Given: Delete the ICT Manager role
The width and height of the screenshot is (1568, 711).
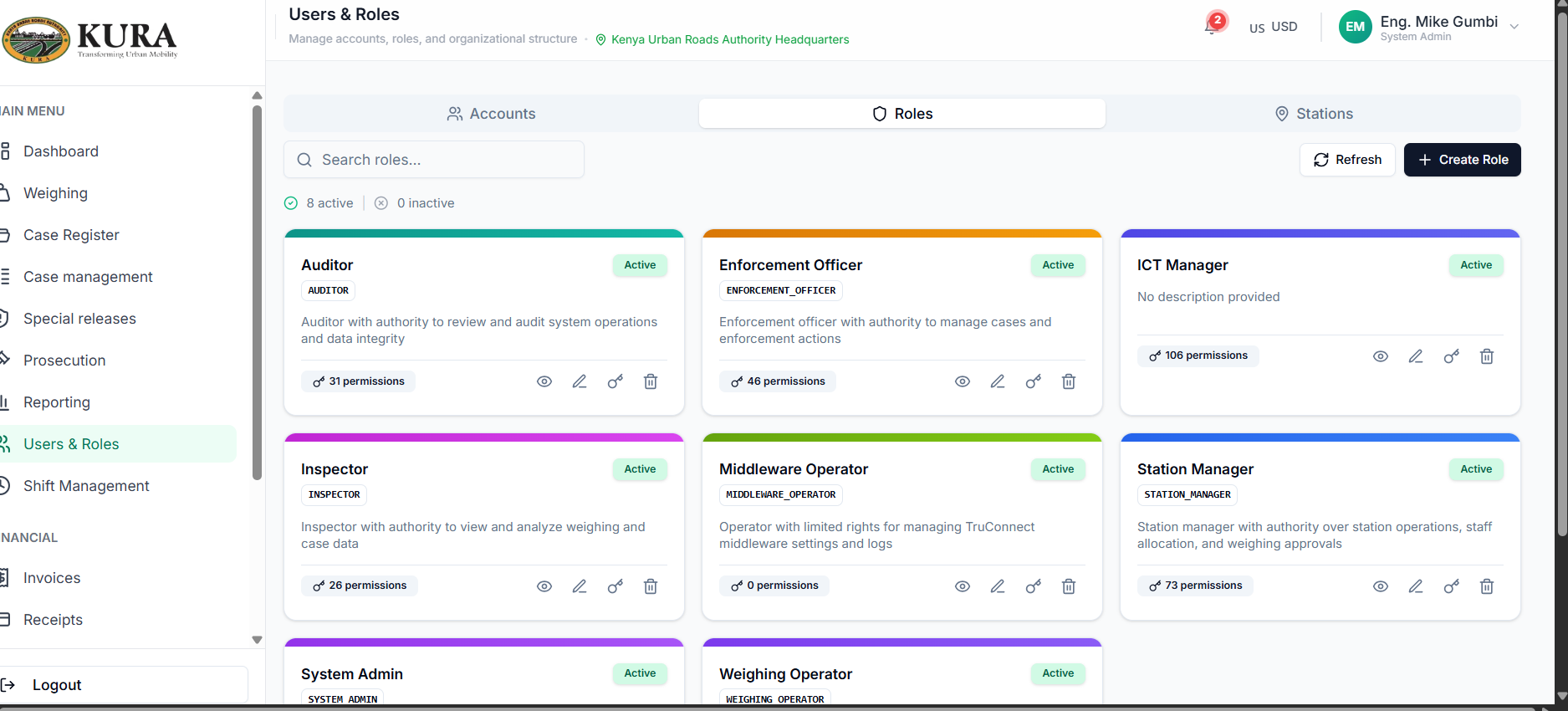Looking at the screenshot, I should tap(1487, 356).
